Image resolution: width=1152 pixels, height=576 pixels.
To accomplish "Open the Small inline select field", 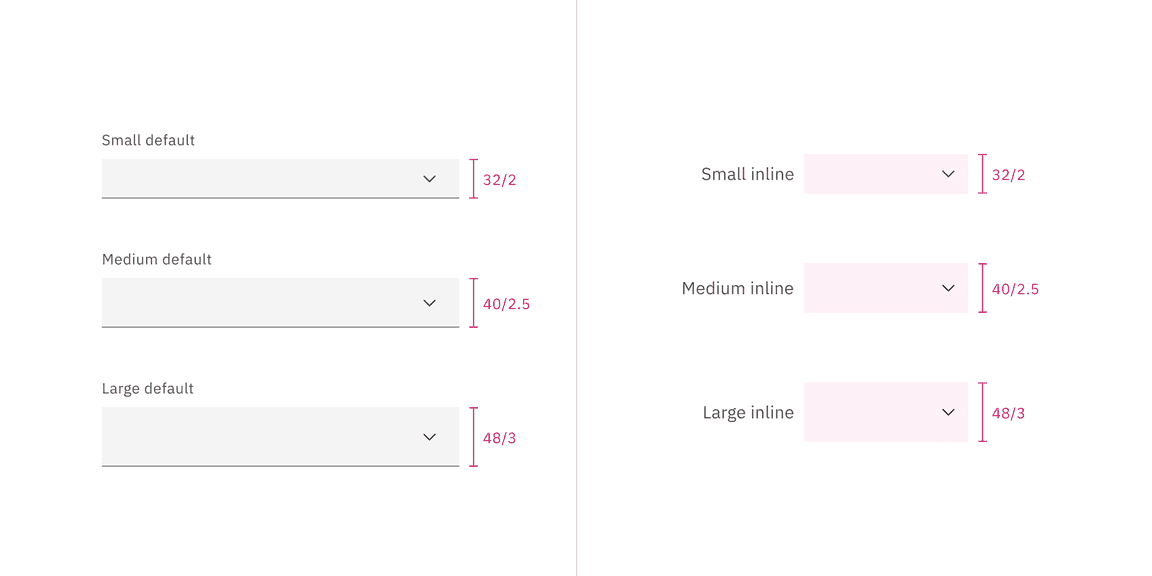I will pyautogui.click(x=885, y=173).
